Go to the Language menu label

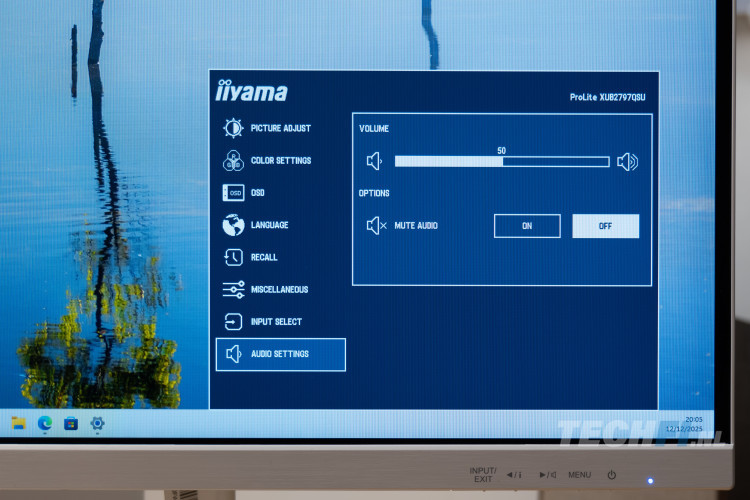tap(269, 225)
